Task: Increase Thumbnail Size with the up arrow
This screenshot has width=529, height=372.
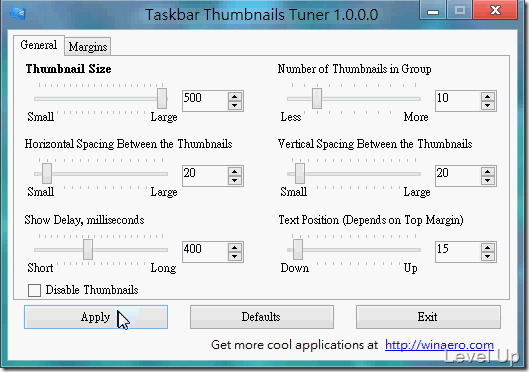Action: point(235,96)
